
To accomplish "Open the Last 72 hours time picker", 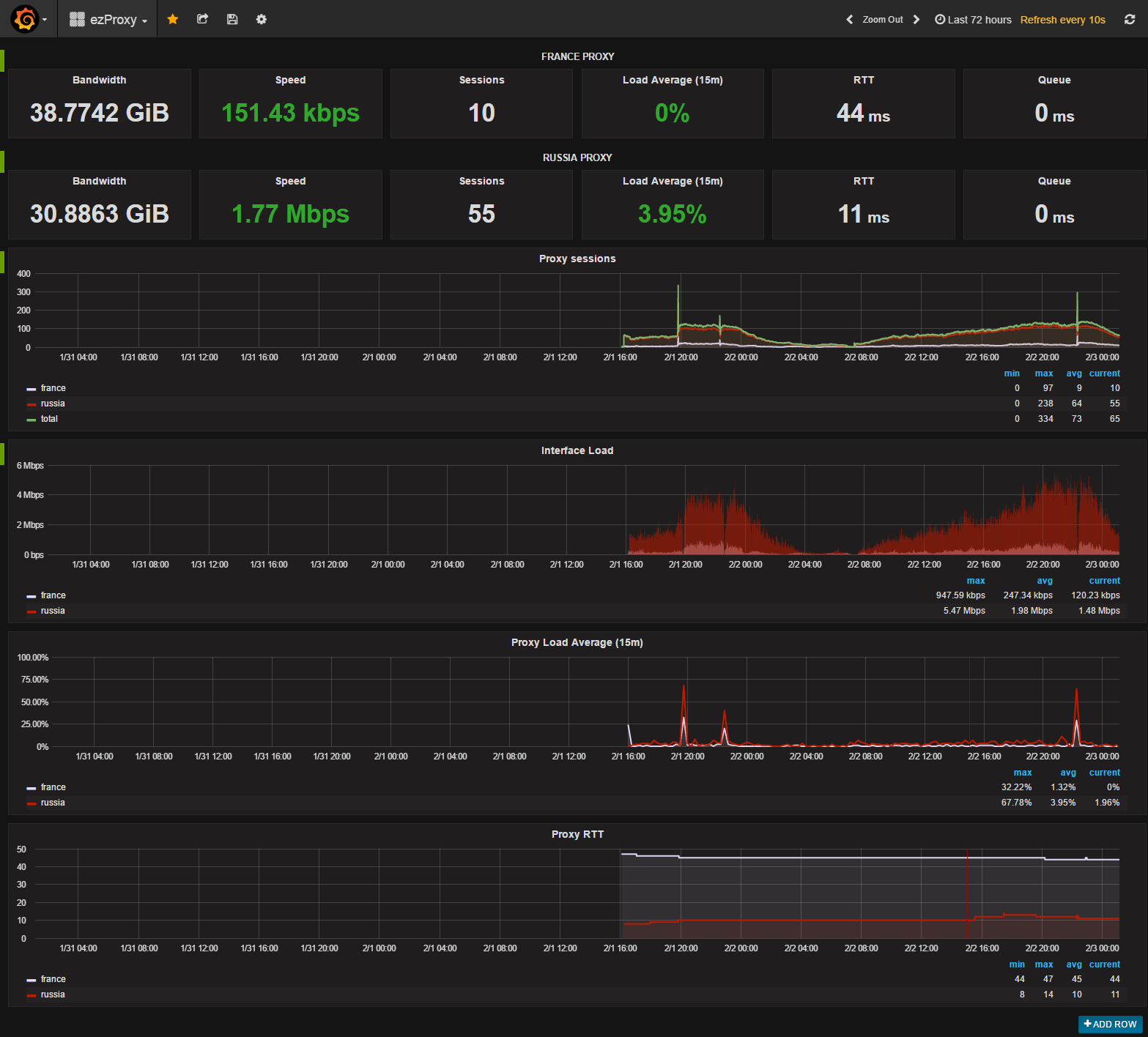I will tap(973, 20).
